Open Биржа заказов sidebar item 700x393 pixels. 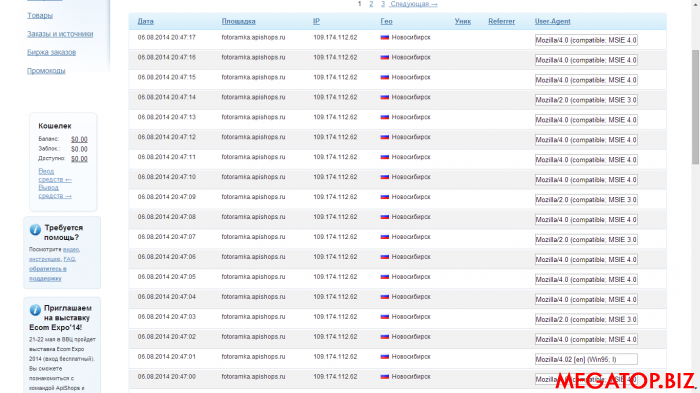[51, 52]
